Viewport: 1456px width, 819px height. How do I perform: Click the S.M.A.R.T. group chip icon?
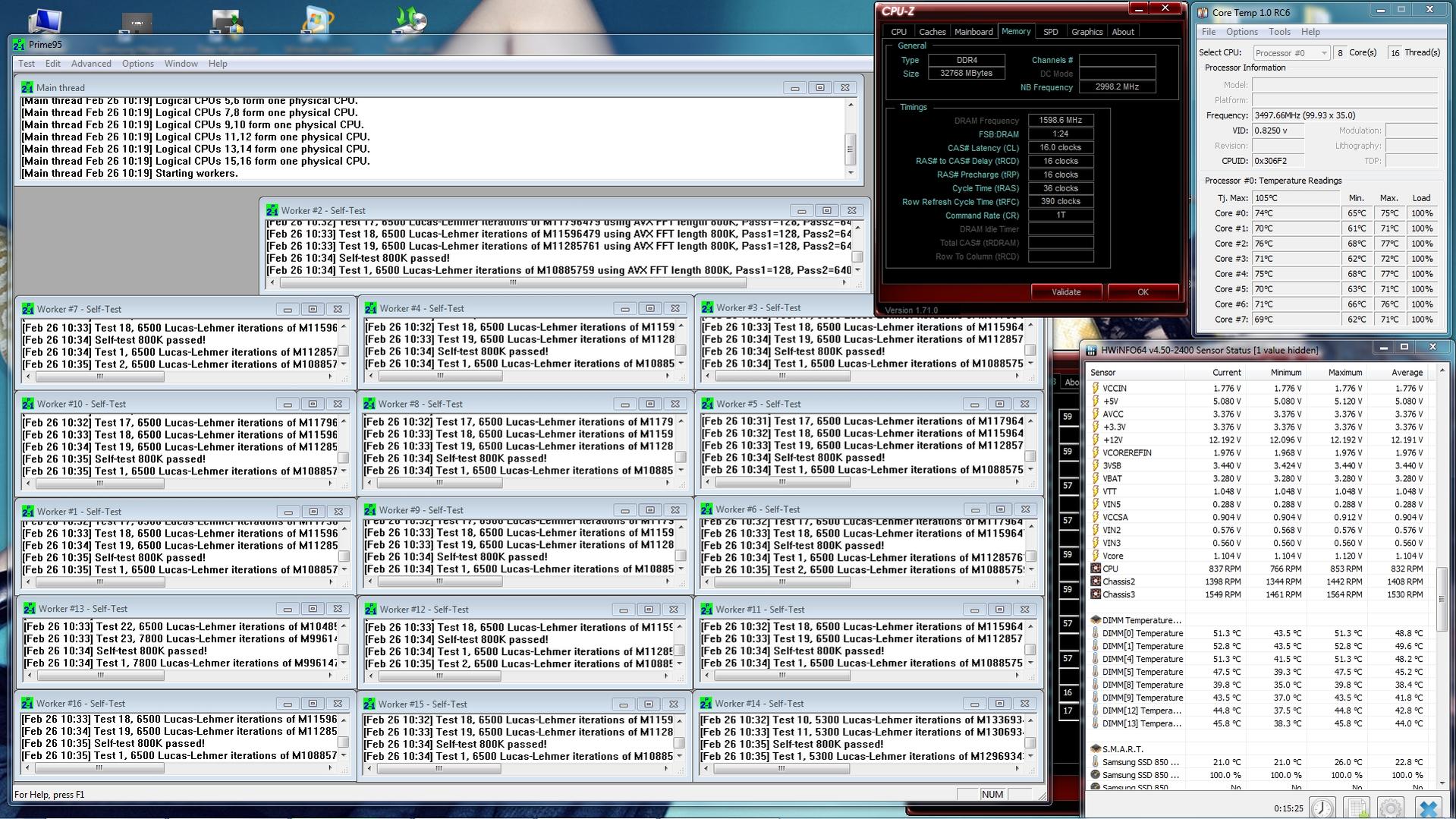(1096, 749)
